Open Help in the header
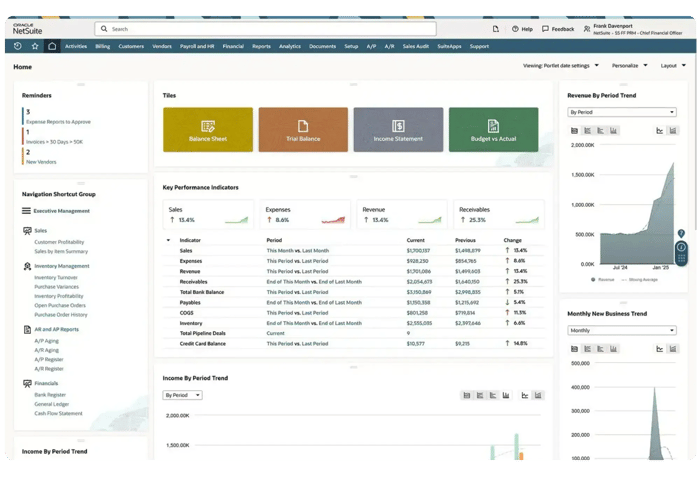The image size is (700, 494). (522, 29)
